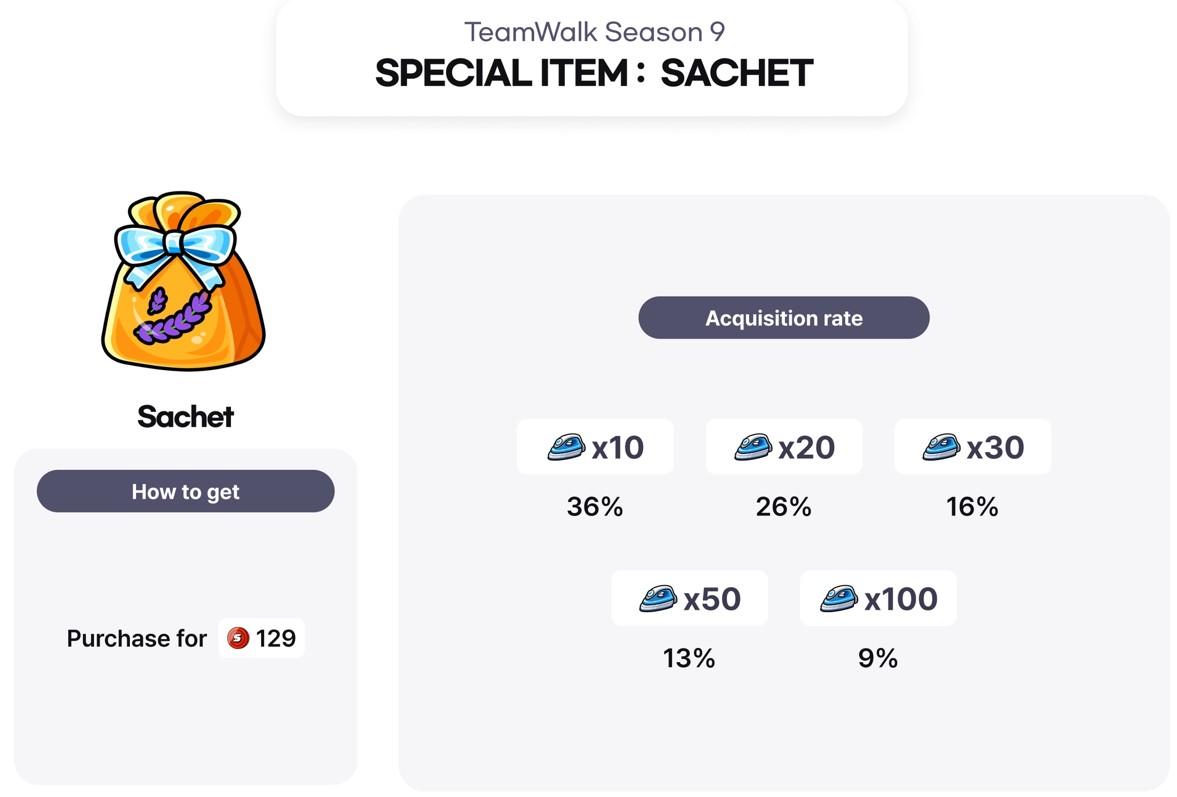This screenshot has width=1177, height=797.
Task: Click the 26% rate label
Action: click(x=783, y=507)
